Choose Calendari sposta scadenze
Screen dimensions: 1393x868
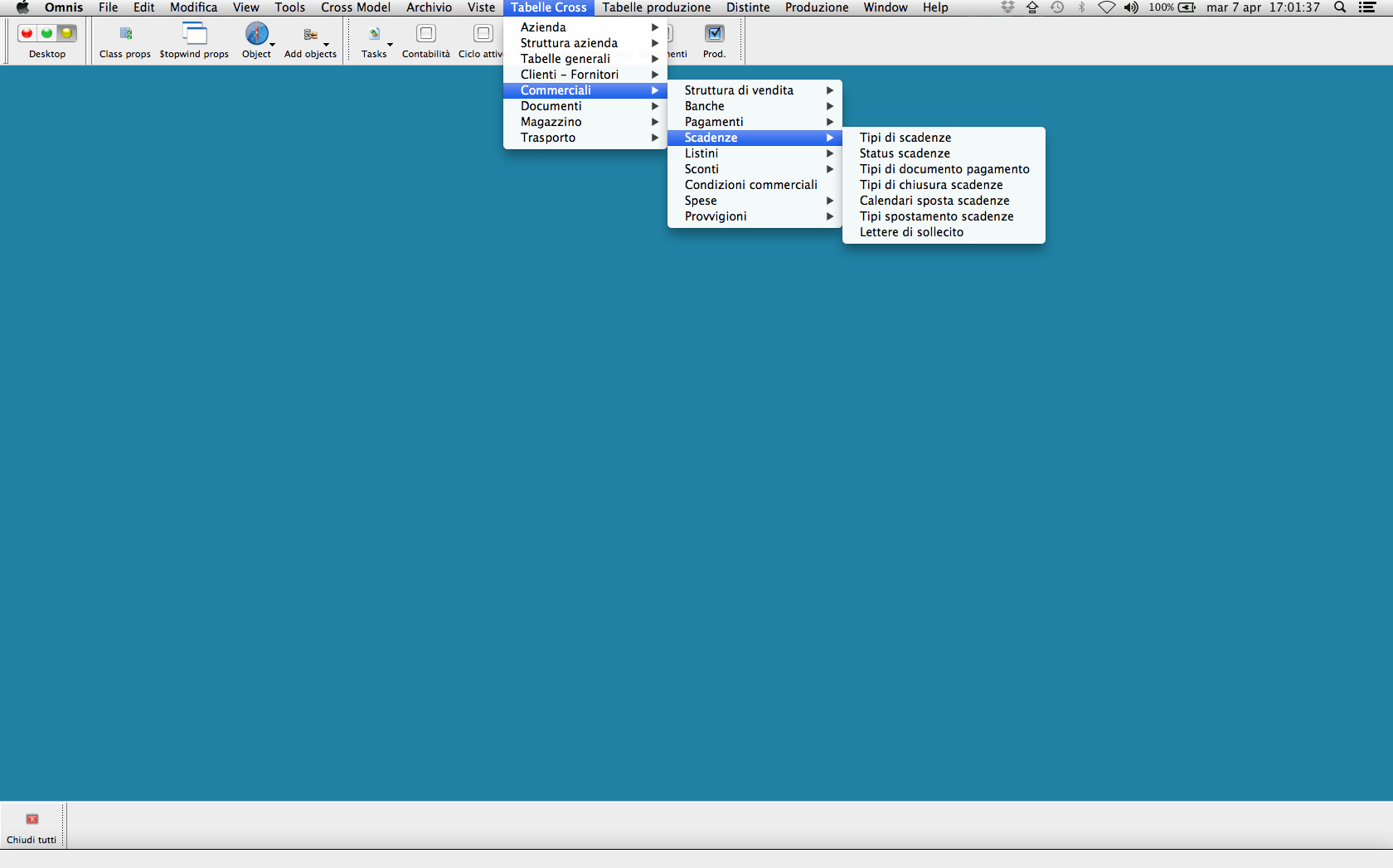tap(934, 201)
